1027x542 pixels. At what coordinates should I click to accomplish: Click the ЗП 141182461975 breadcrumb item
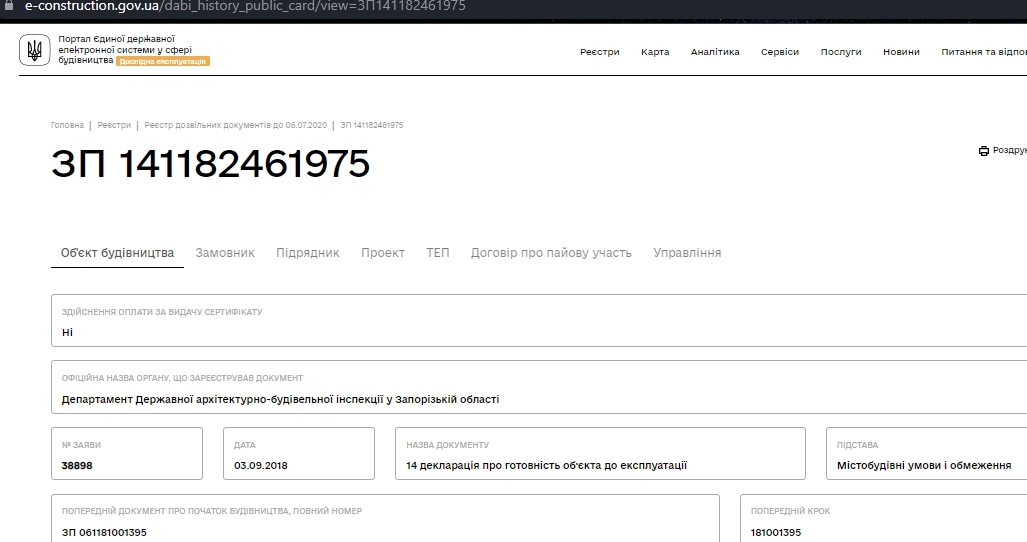click(x=371, y=125)
